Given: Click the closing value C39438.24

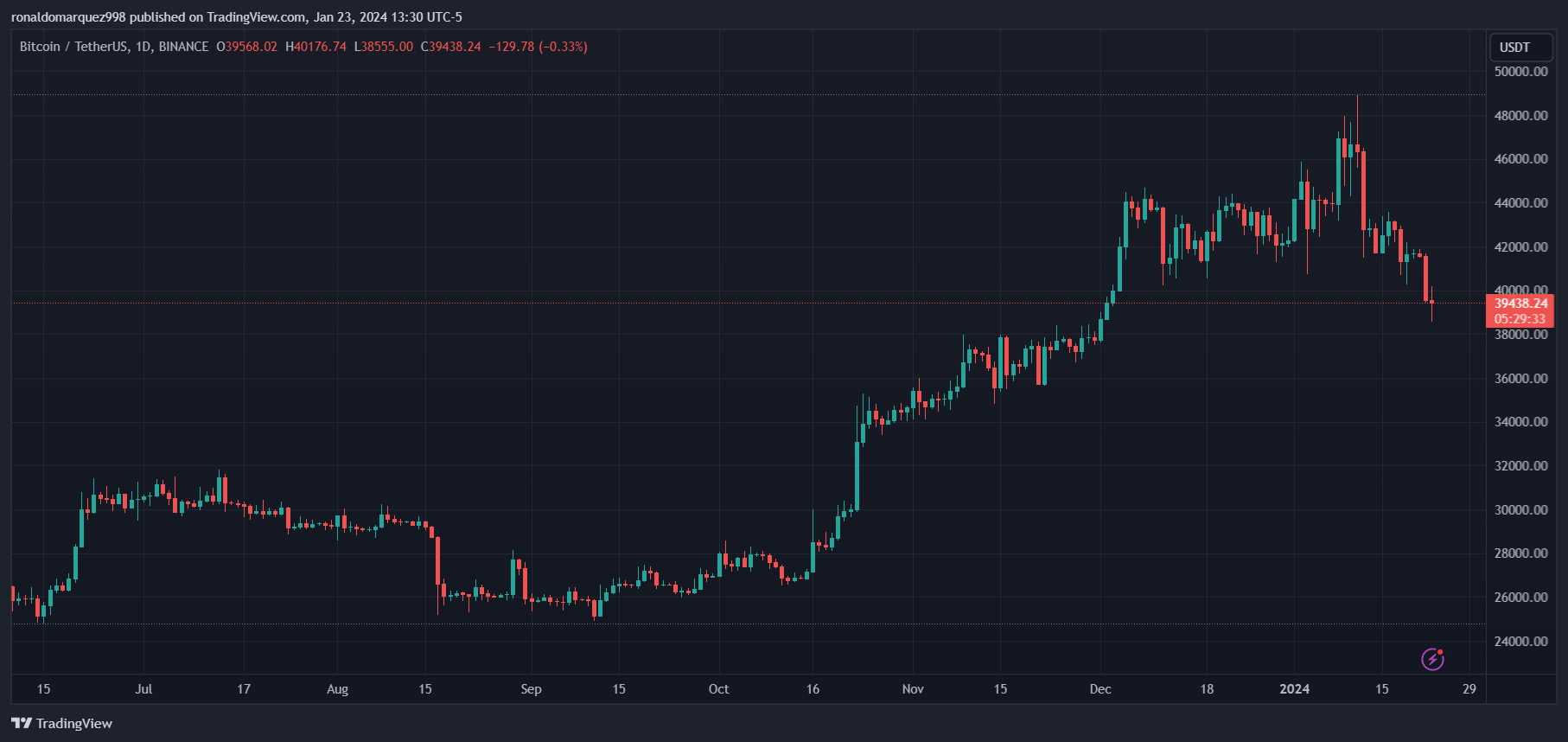Looking at the screenshot, I should (x=450, y=47).
